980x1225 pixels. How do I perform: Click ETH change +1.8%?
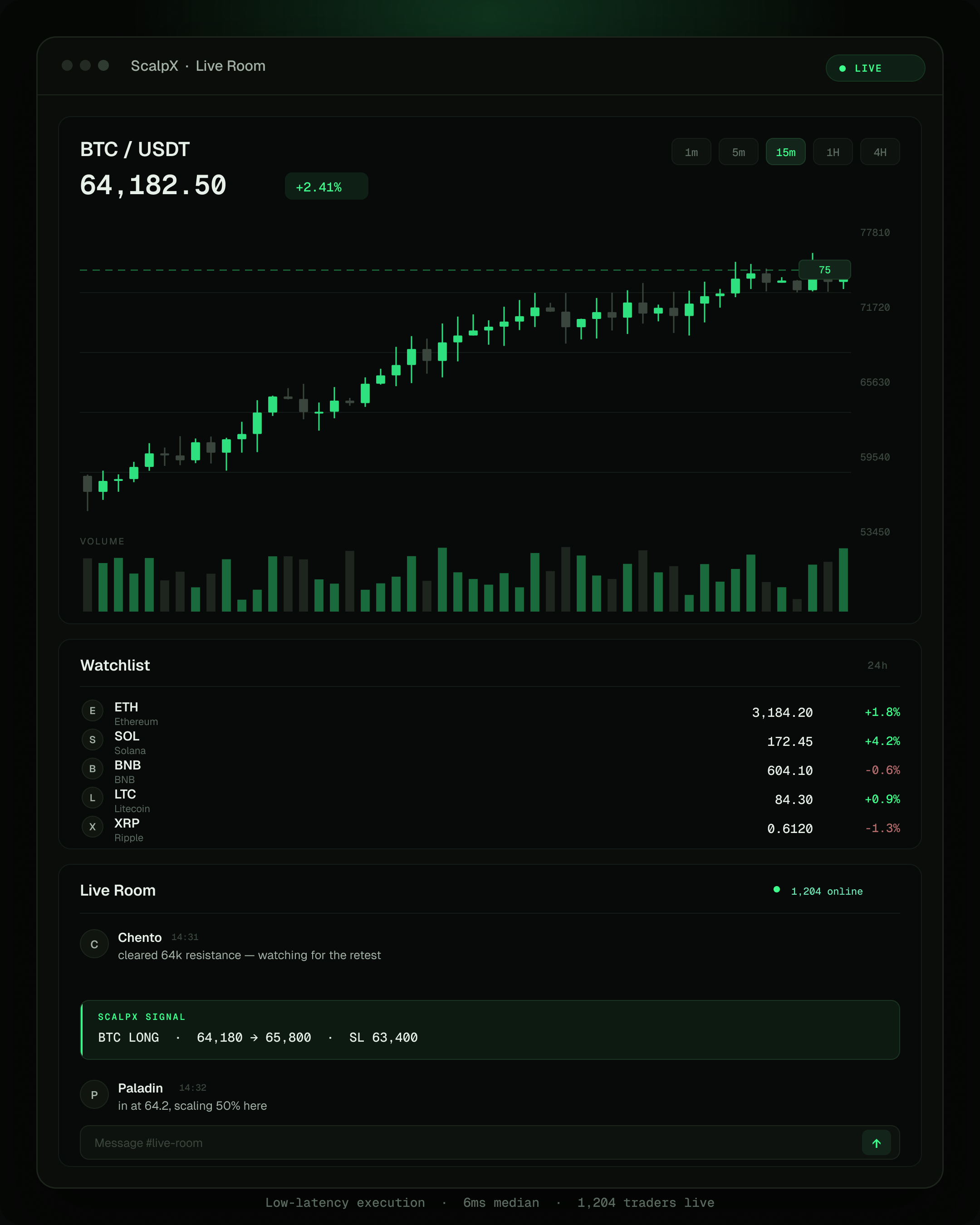pyautogui.click(x=882, y=712)
